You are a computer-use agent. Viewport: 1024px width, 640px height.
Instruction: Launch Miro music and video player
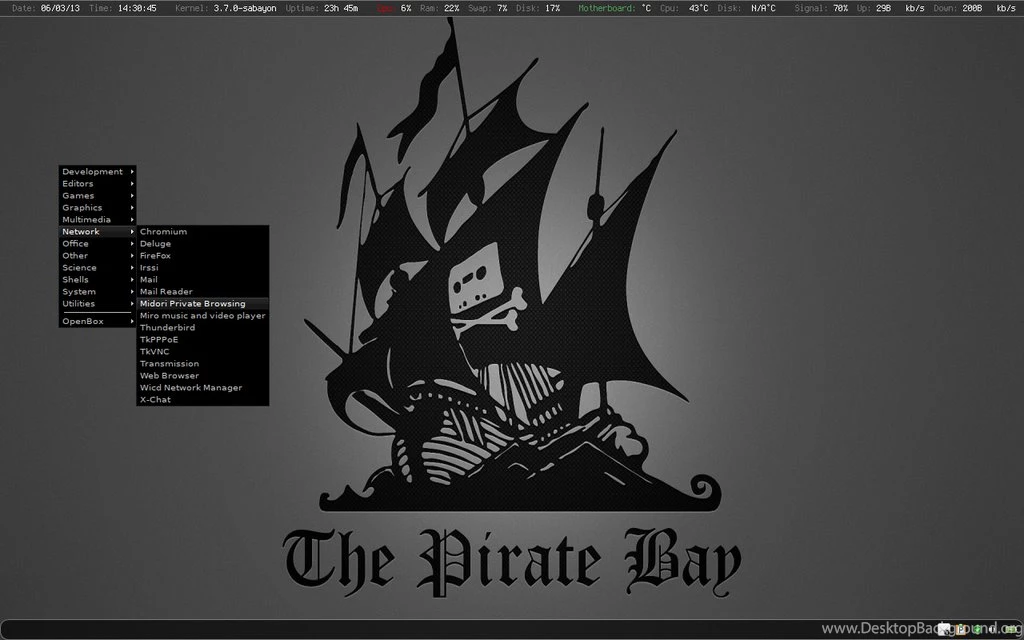click(202, 315)
